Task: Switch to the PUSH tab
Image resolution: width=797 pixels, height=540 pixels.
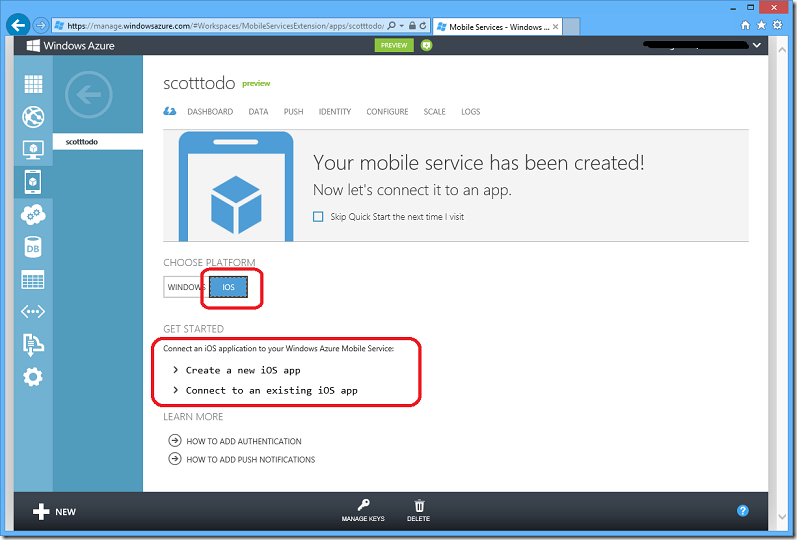Action: [293, 112]
